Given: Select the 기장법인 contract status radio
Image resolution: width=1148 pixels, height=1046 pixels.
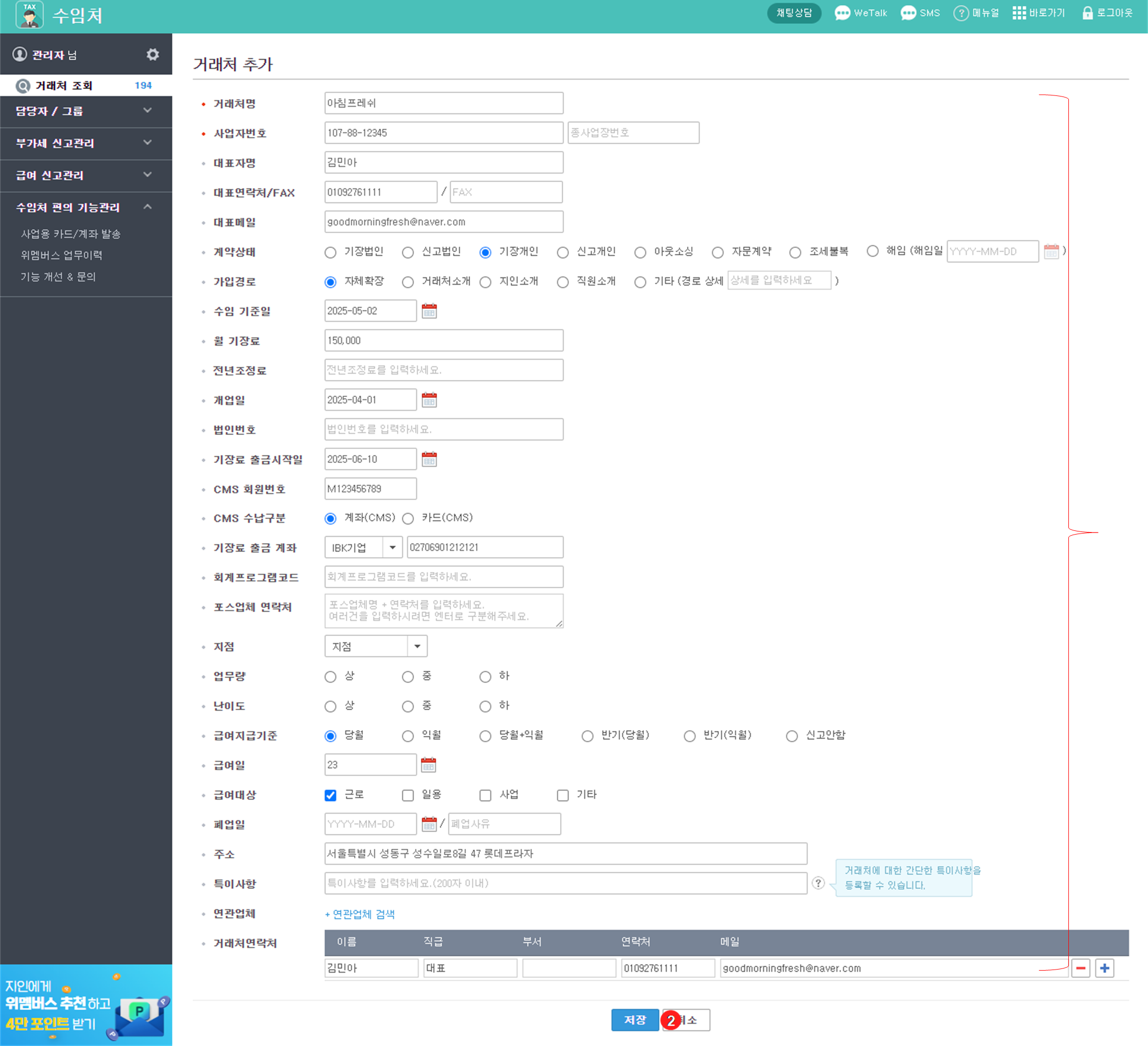Looking at the screenshot, I should pos(330,252).
